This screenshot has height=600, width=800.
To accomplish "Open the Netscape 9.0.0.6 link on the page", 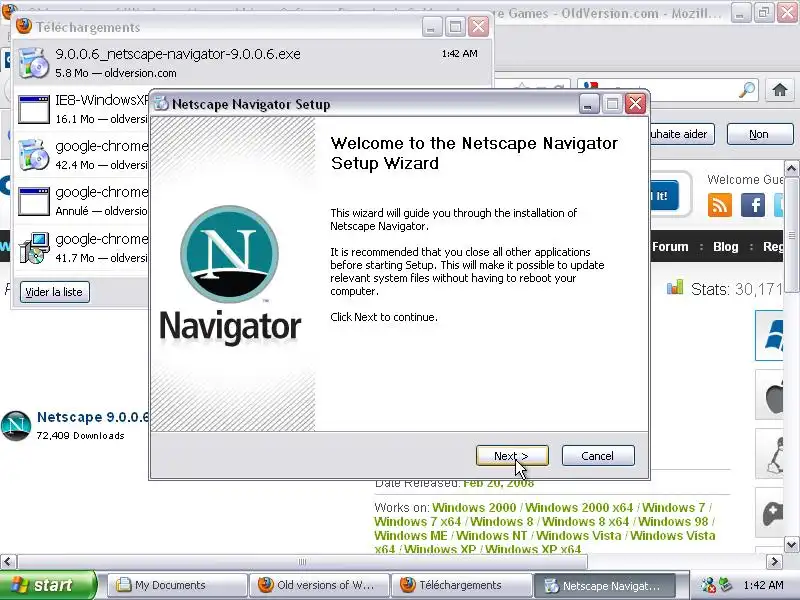I will [93, 417].
